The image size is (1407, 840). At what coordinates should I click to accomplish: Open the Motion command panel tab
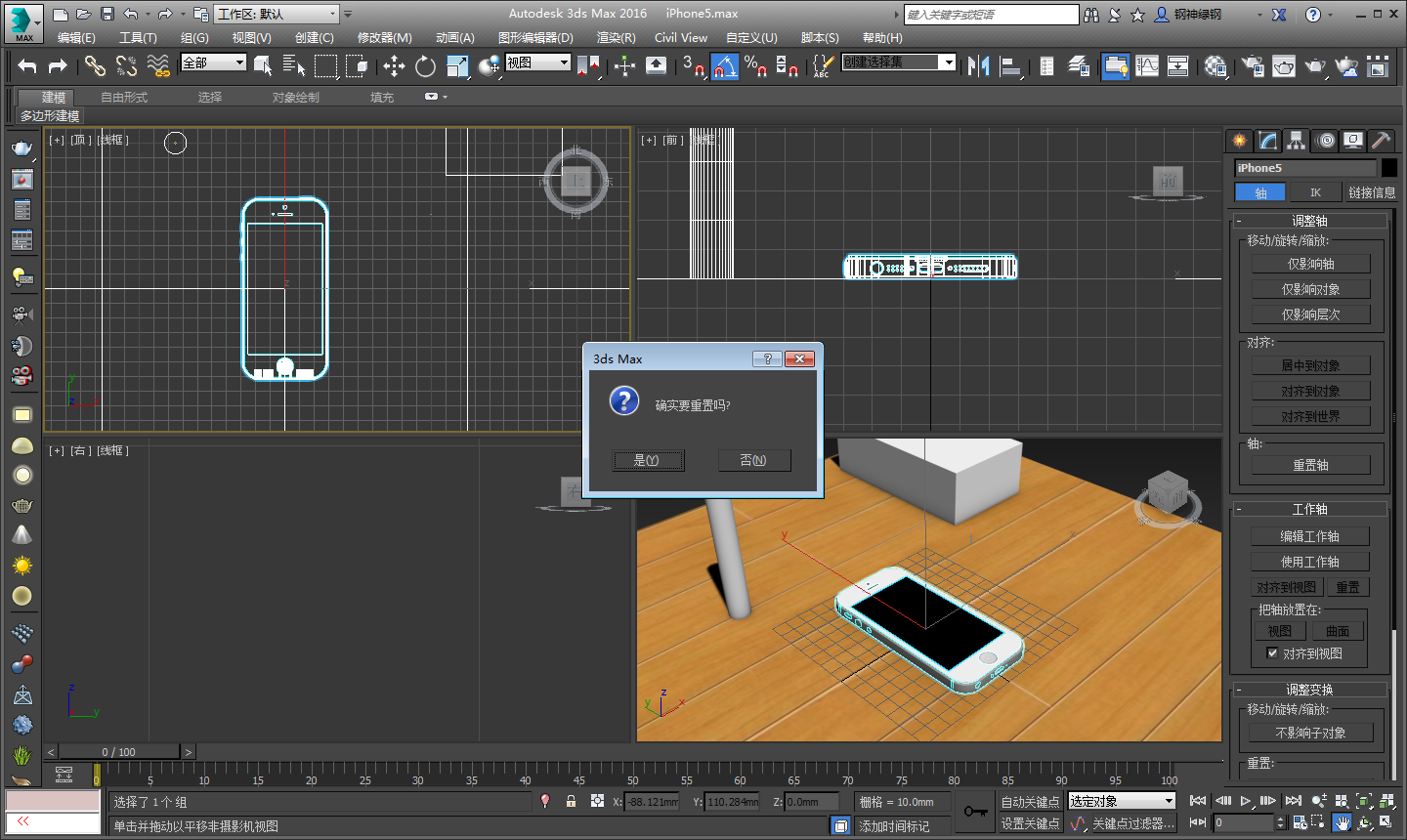1326,141
